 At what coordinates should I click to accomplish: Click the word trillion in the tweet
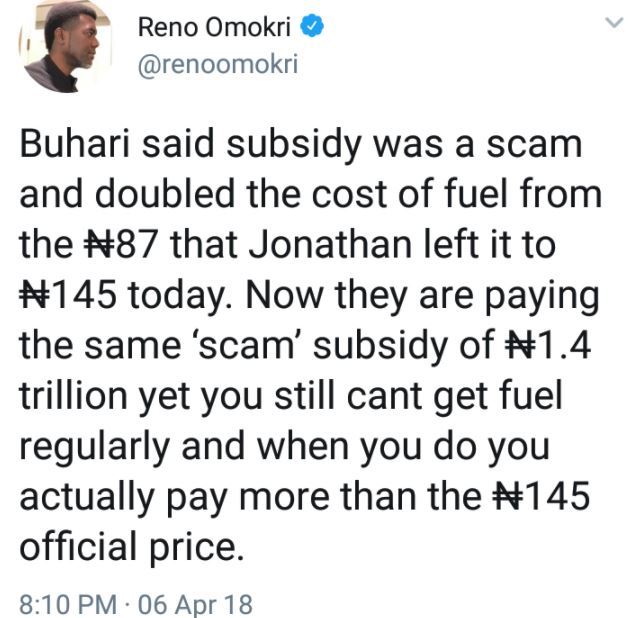[x=73, y=396]
